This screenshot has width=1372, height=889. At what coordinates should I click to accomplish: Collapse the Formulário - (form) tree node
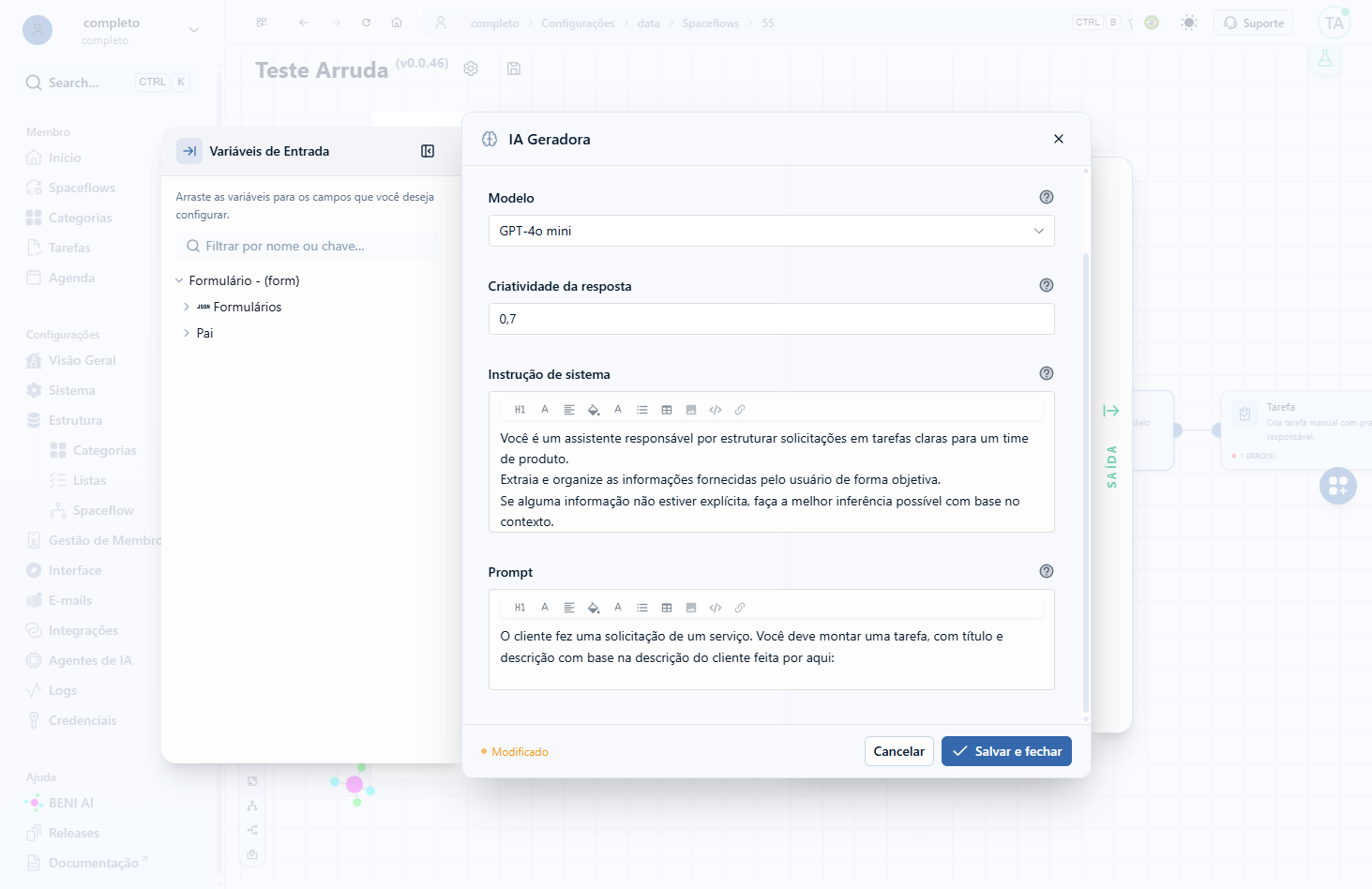coord(179,280)
